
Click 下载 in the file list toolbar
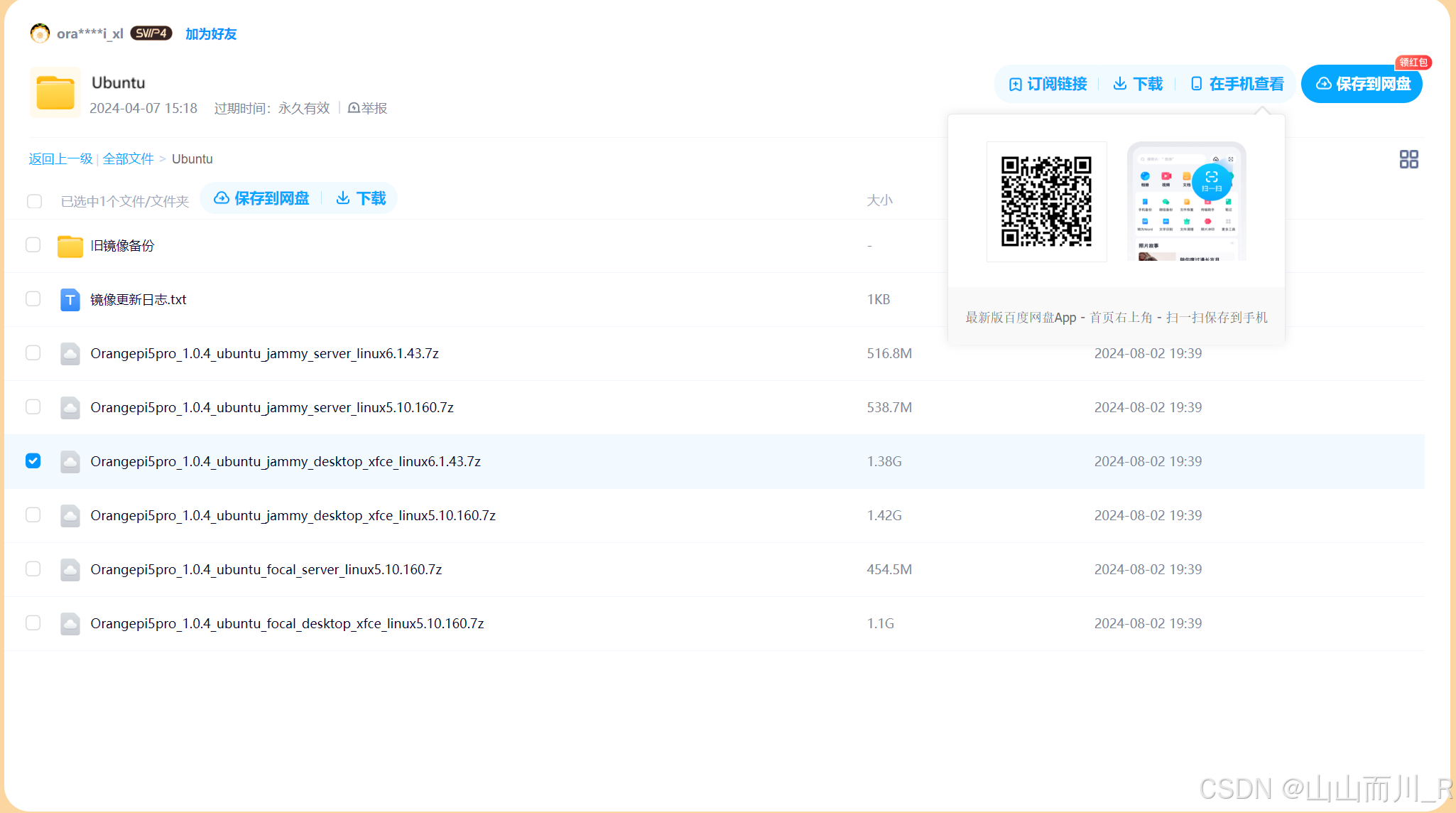click(361, 198)
